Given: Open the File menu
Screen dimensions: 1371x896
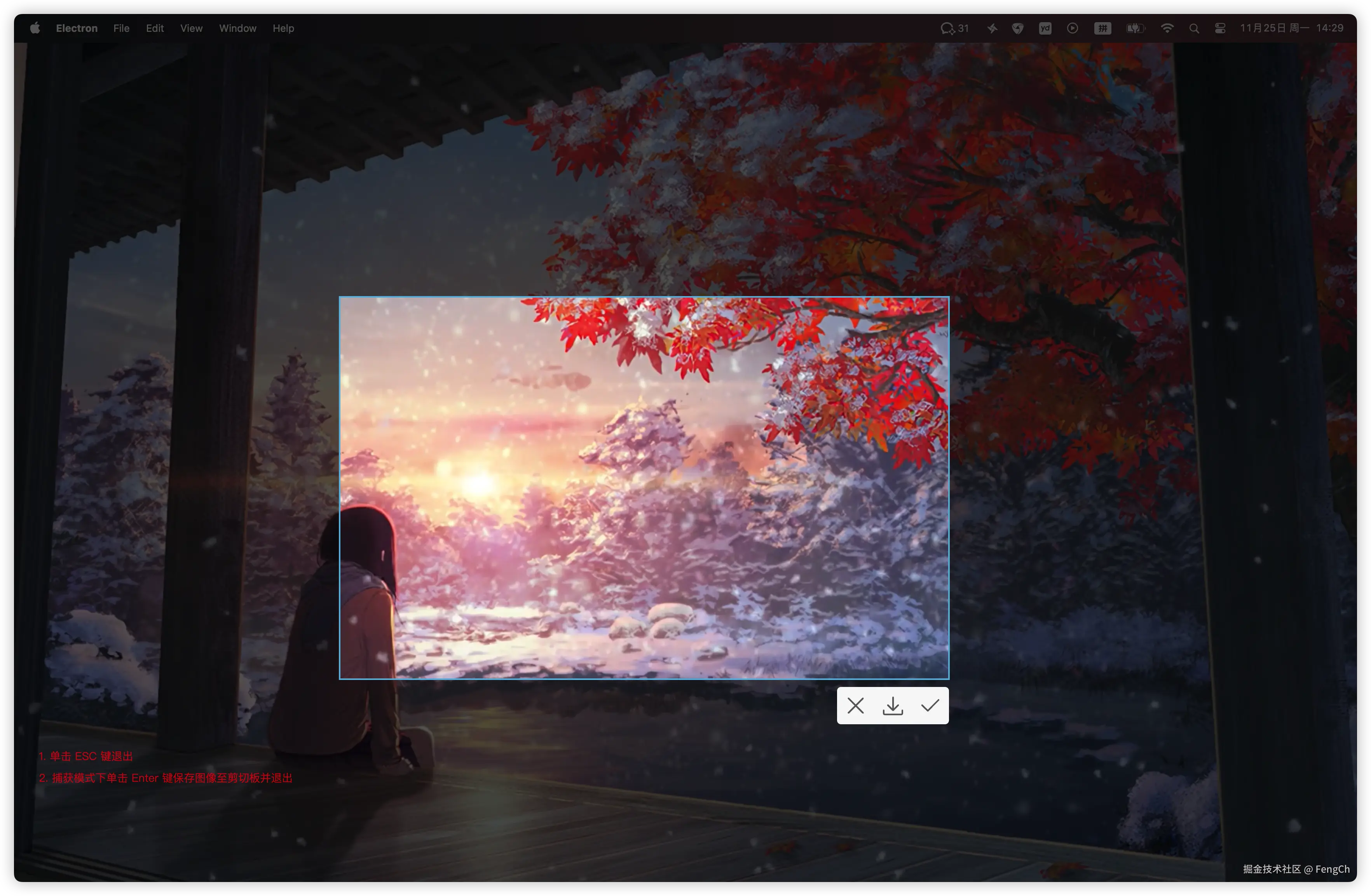Looking at the screenshot, I should coord(121,28).
